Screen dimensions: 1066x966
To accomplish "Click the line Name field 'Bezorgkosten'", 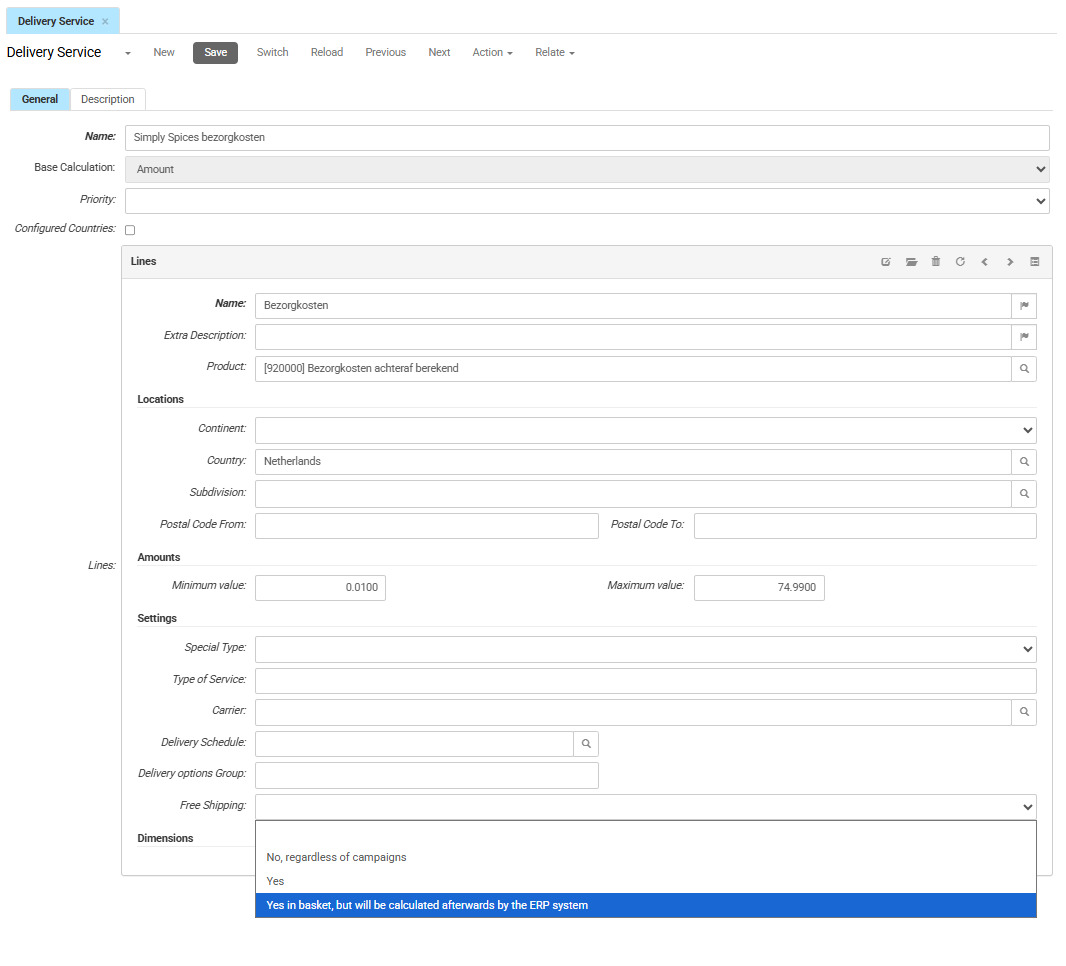I will click(x=633, y=306).
